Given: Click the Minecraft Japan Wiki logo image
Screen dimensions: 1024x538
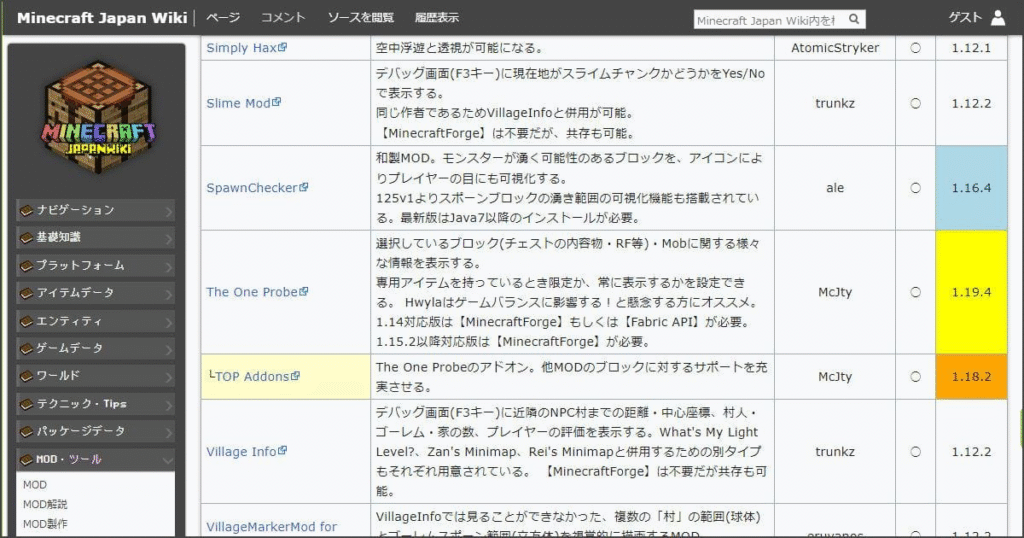Looking at the screenshot, I should (x=98, y=118).
